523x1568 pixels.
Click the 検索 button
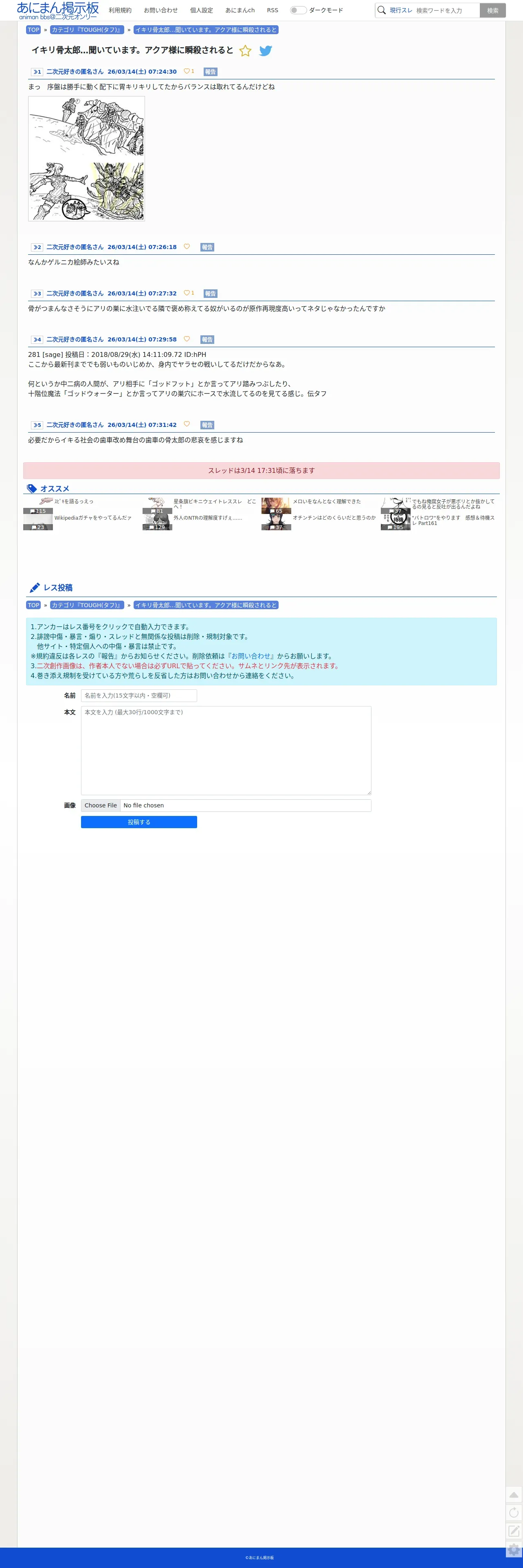pyautogui.click(x=492, y=10)
